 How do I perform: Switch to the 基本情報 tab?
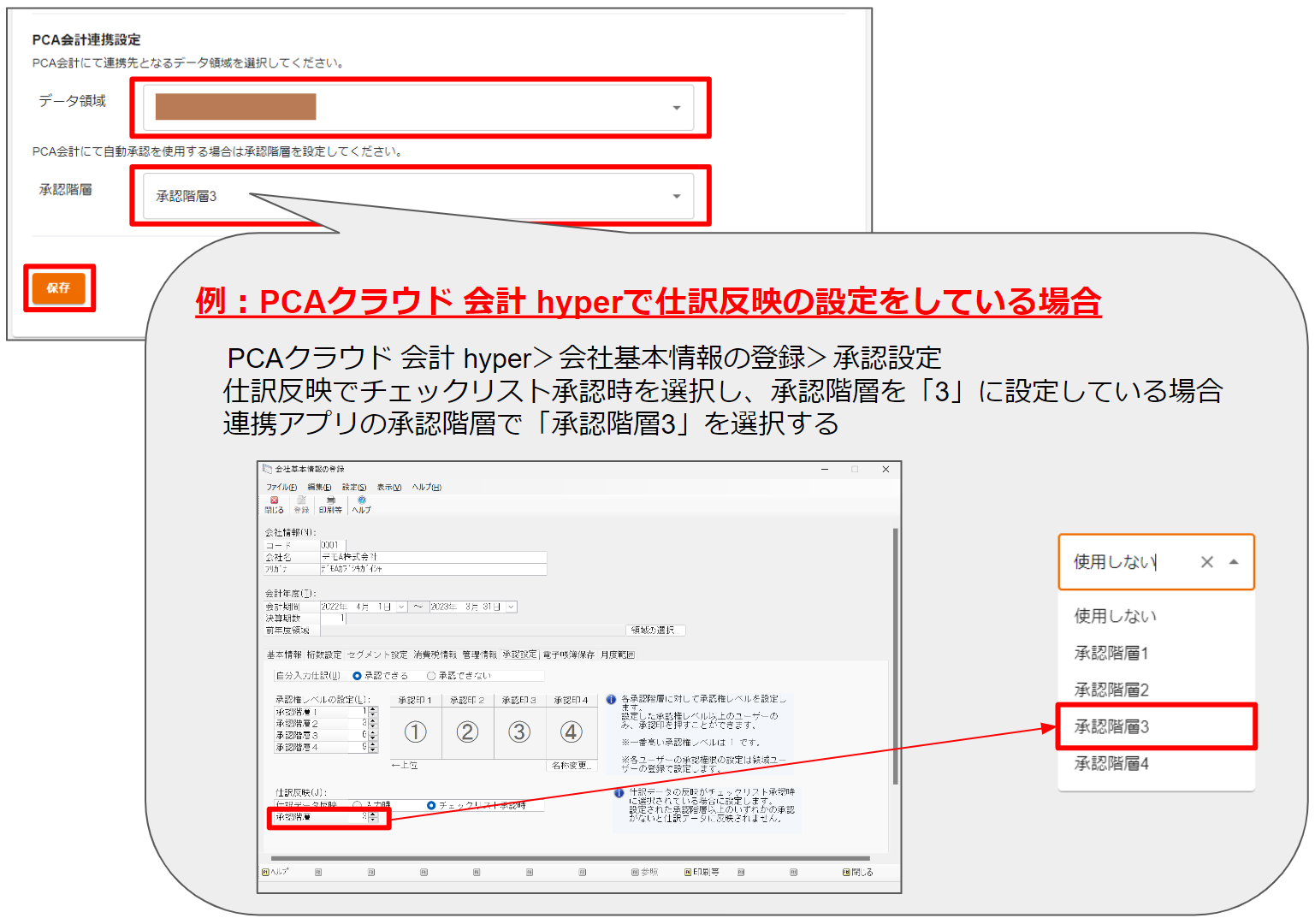(x=284, y=655)
